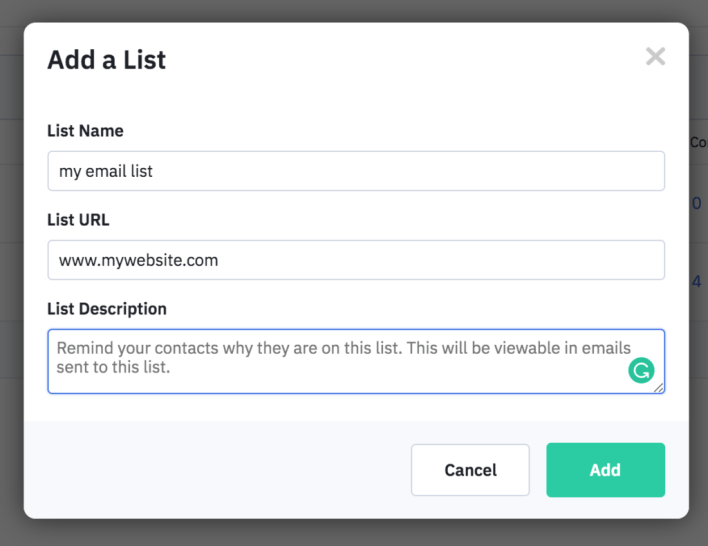Click the dialog footer left of Cancel
The height and width of the screenshot is (546, 708).
[x=220, y=470]
